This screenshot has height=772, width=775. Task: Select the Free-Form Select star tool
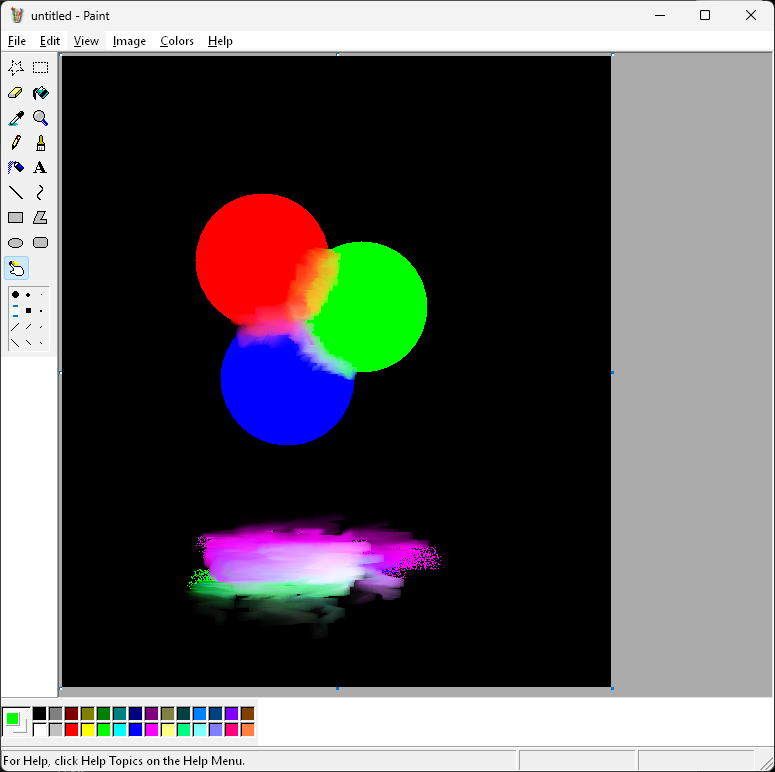pos(16,67)
